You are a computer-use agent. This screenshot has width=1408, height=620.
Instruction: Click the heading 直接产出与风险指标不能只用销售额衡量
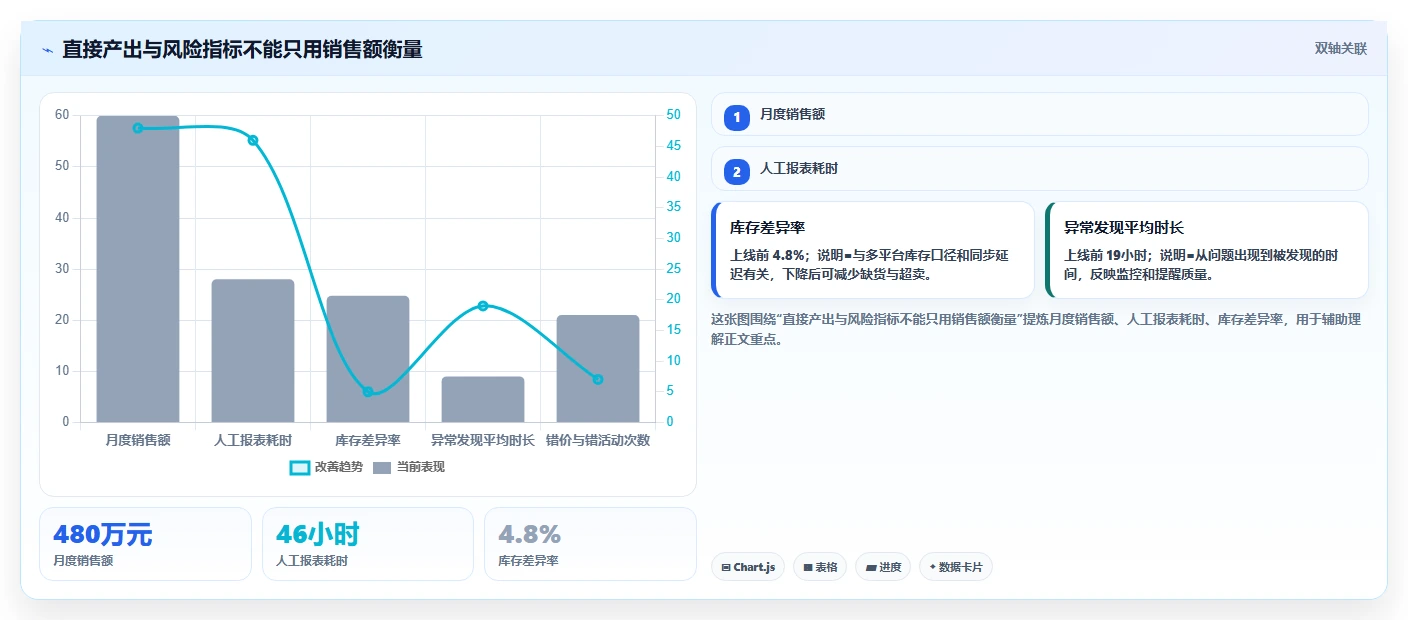(242, 49)
